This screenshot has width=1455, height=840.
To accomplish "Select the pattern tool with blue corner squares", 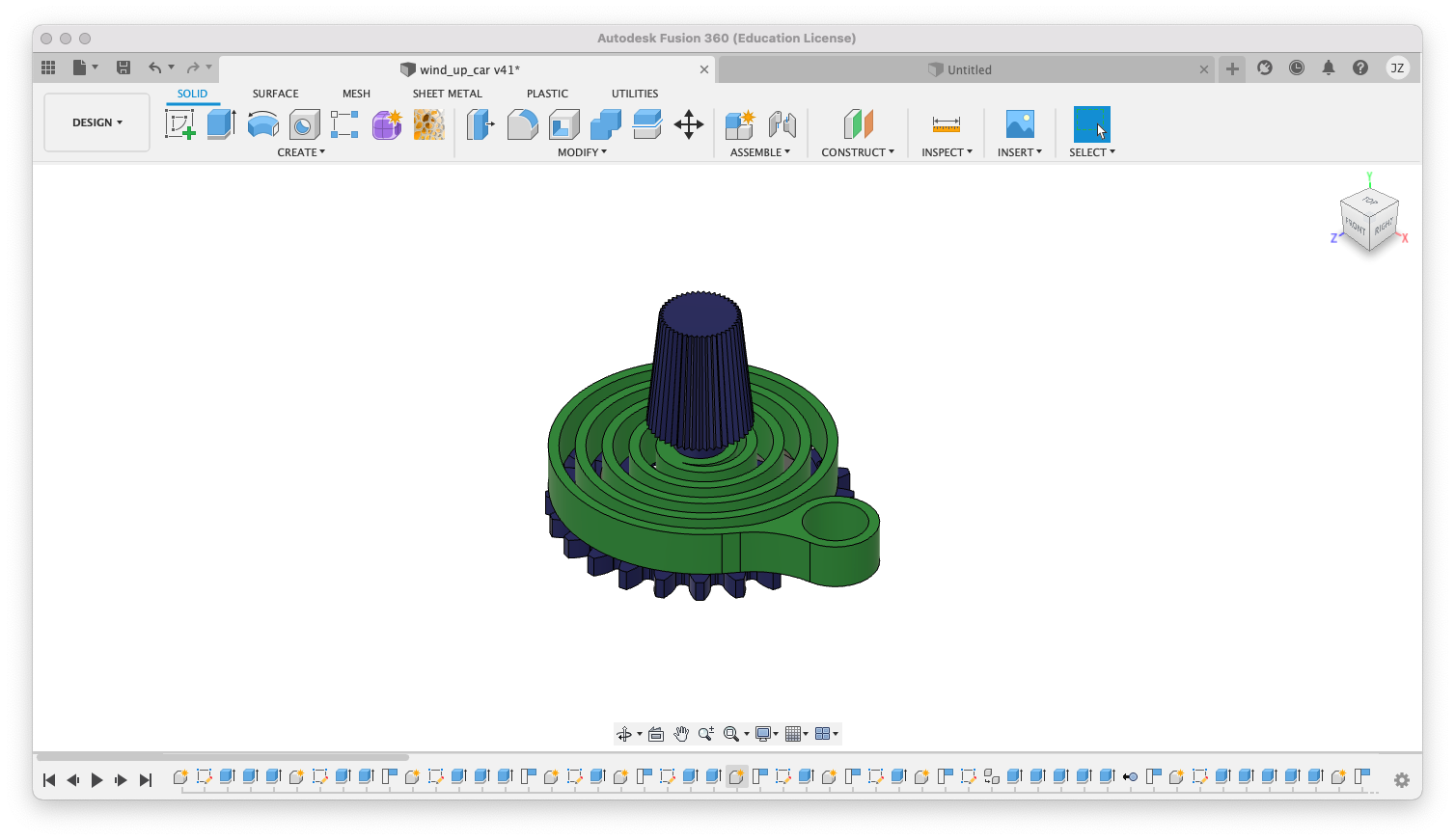I will point(344,124).
